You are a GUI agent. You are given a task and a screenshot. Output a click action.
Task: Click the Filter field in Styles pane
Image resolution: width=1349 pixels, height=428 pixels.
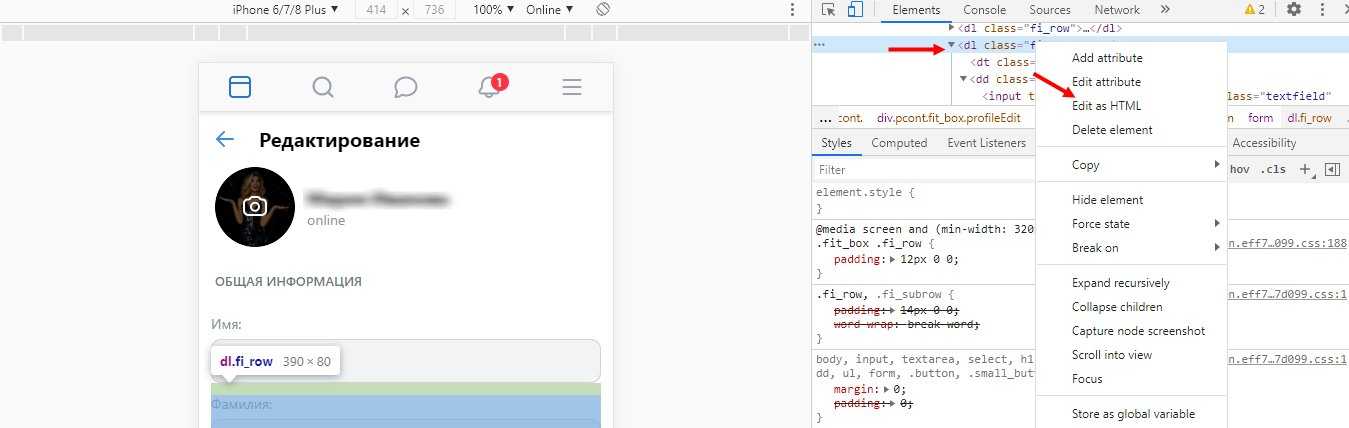pyautogui.click(x=920, y=170)
